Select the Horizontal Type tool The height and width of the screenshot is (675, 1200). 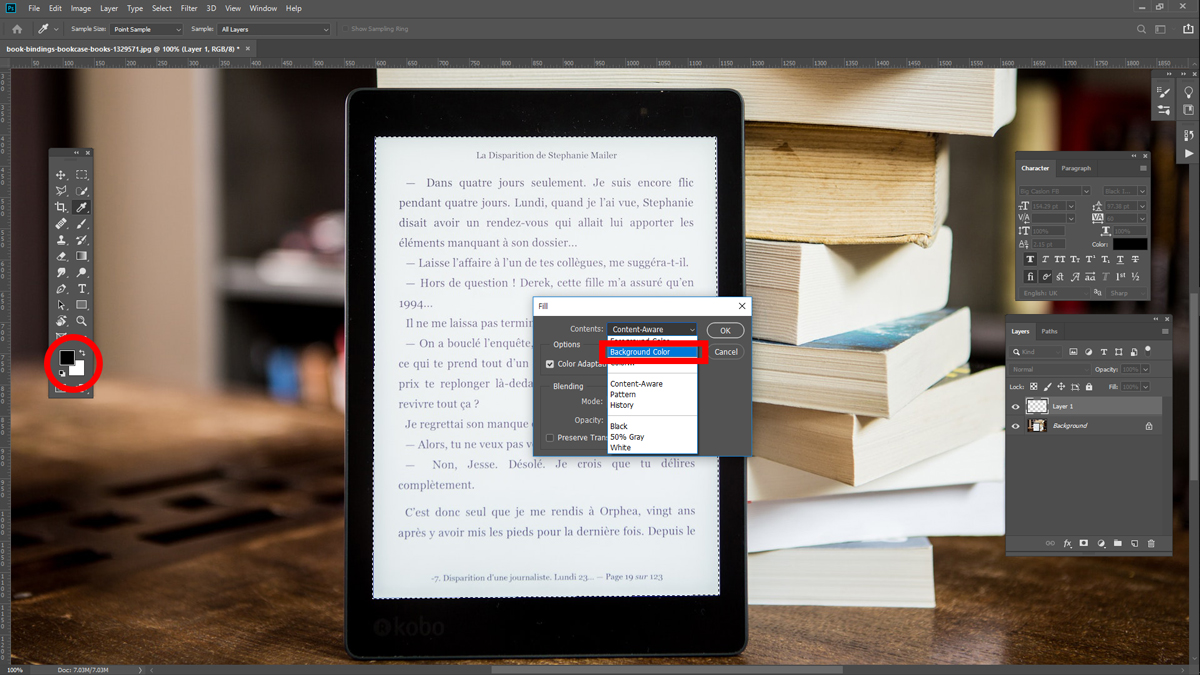[x=82, y=289]
